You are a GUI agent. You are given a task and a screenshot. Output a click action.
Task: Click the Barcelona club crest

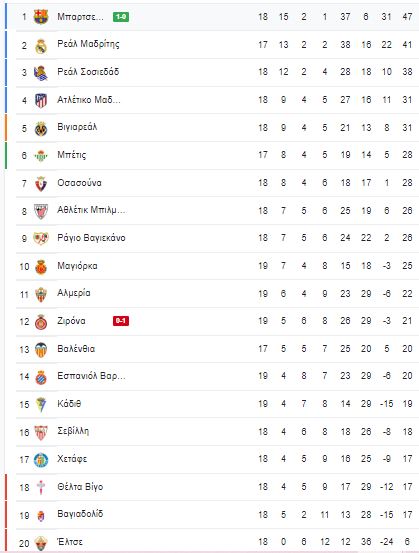[41, 17]
